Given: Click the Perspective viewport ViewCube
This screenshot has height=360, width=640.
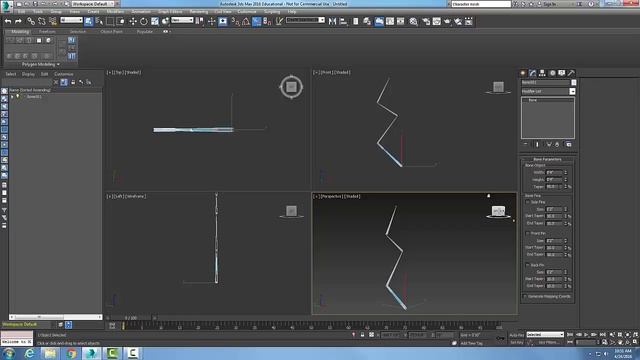Looking at the screenshot, I should coord(498,211).
